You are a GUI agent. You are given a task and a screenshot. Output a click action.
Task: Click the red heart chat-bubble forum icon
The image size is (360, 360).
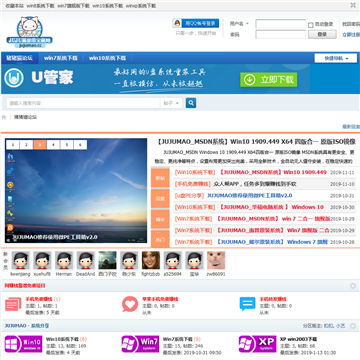click(x=130, y=304)
